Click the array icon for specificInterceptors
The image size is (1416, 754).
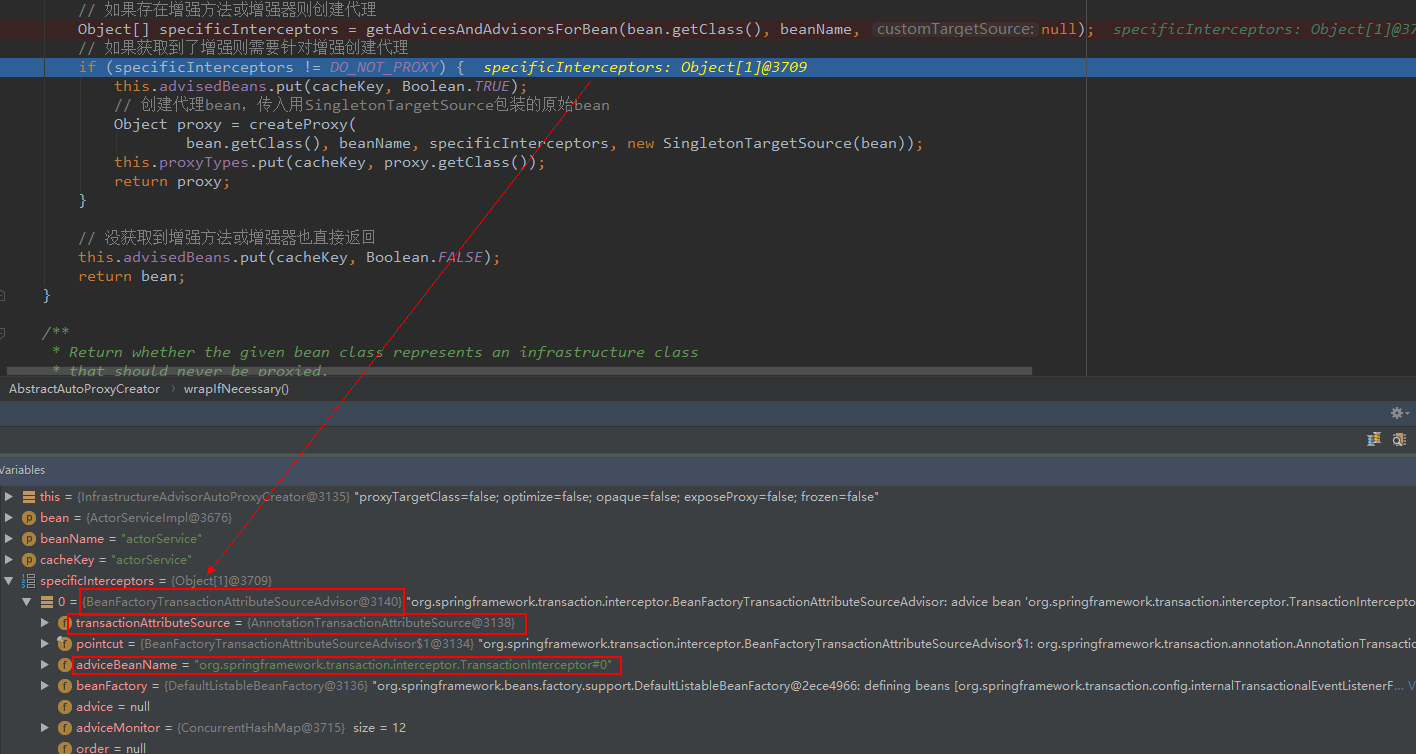coord(28,581)
